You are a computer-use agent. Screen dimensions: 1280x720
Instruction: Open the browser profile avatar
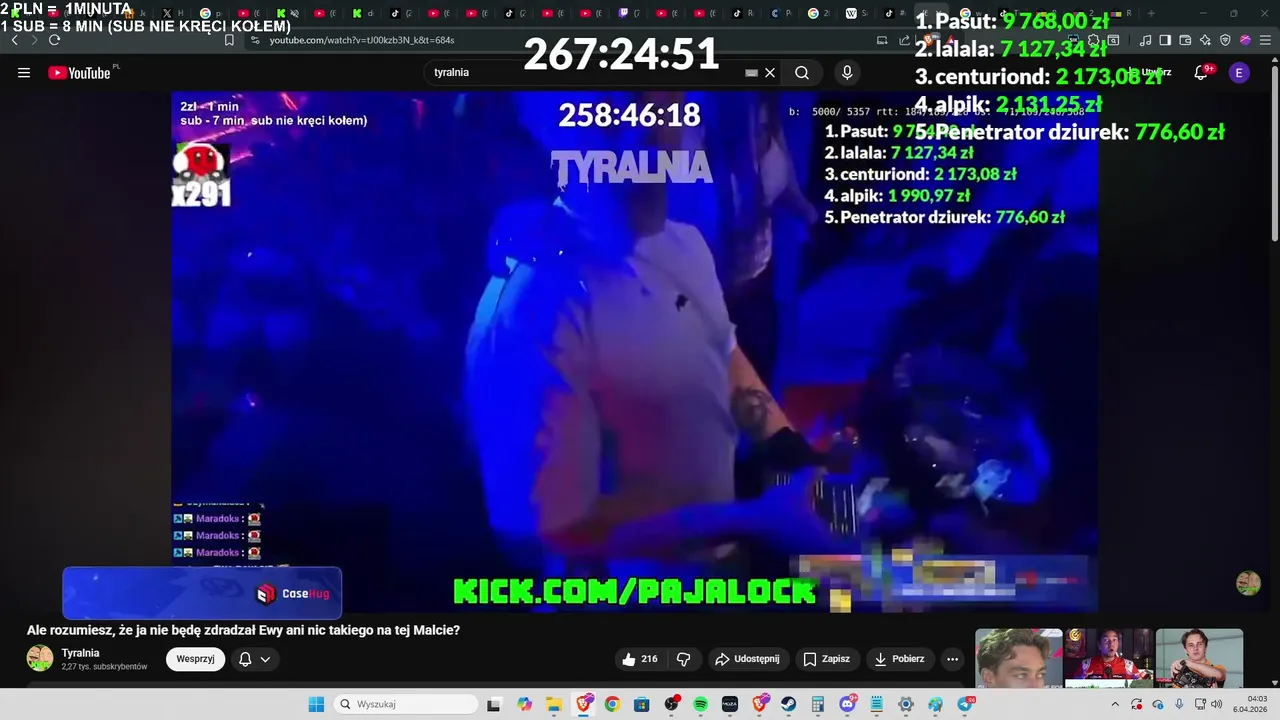(x=1245, y=40)
